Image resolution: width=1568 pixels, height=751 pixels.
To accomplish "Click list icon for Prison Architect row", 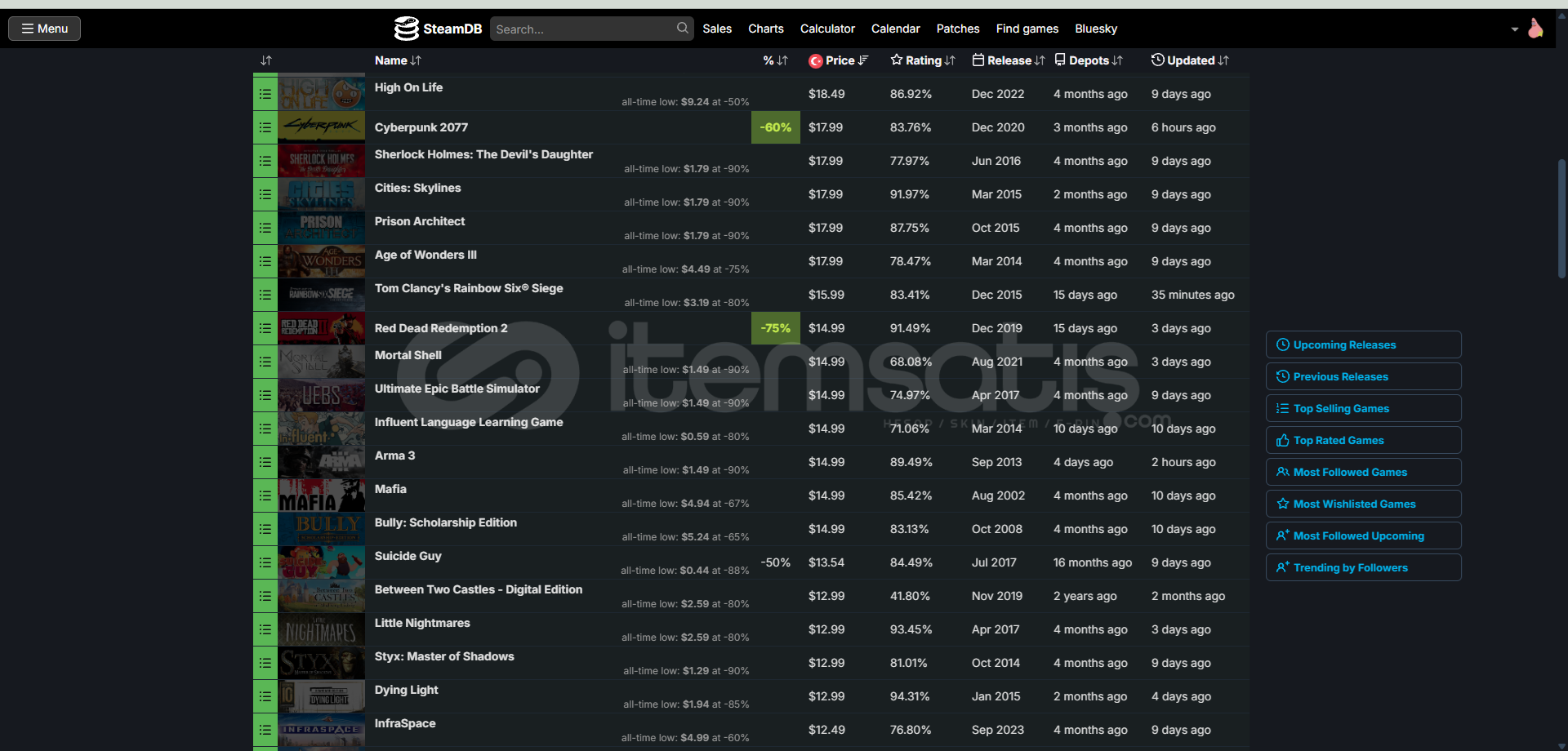I will pyautogui.click(x=265, y=228).
